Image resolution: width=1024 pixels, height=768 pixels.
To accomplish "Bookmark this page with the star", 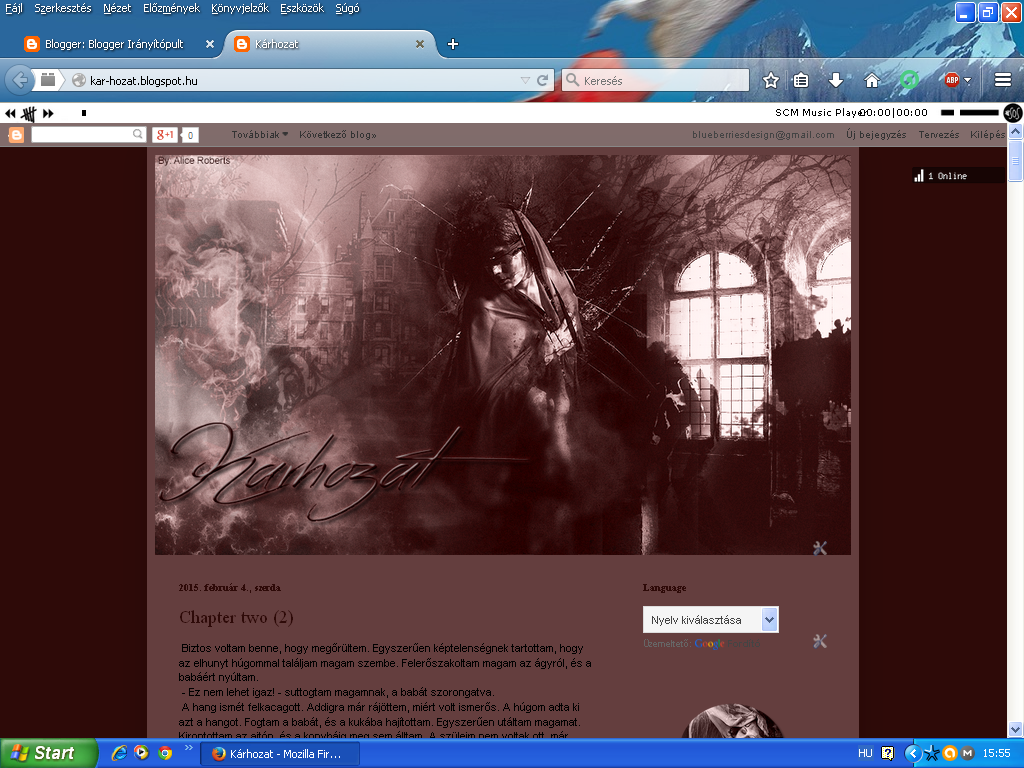I will click(771, 80).
